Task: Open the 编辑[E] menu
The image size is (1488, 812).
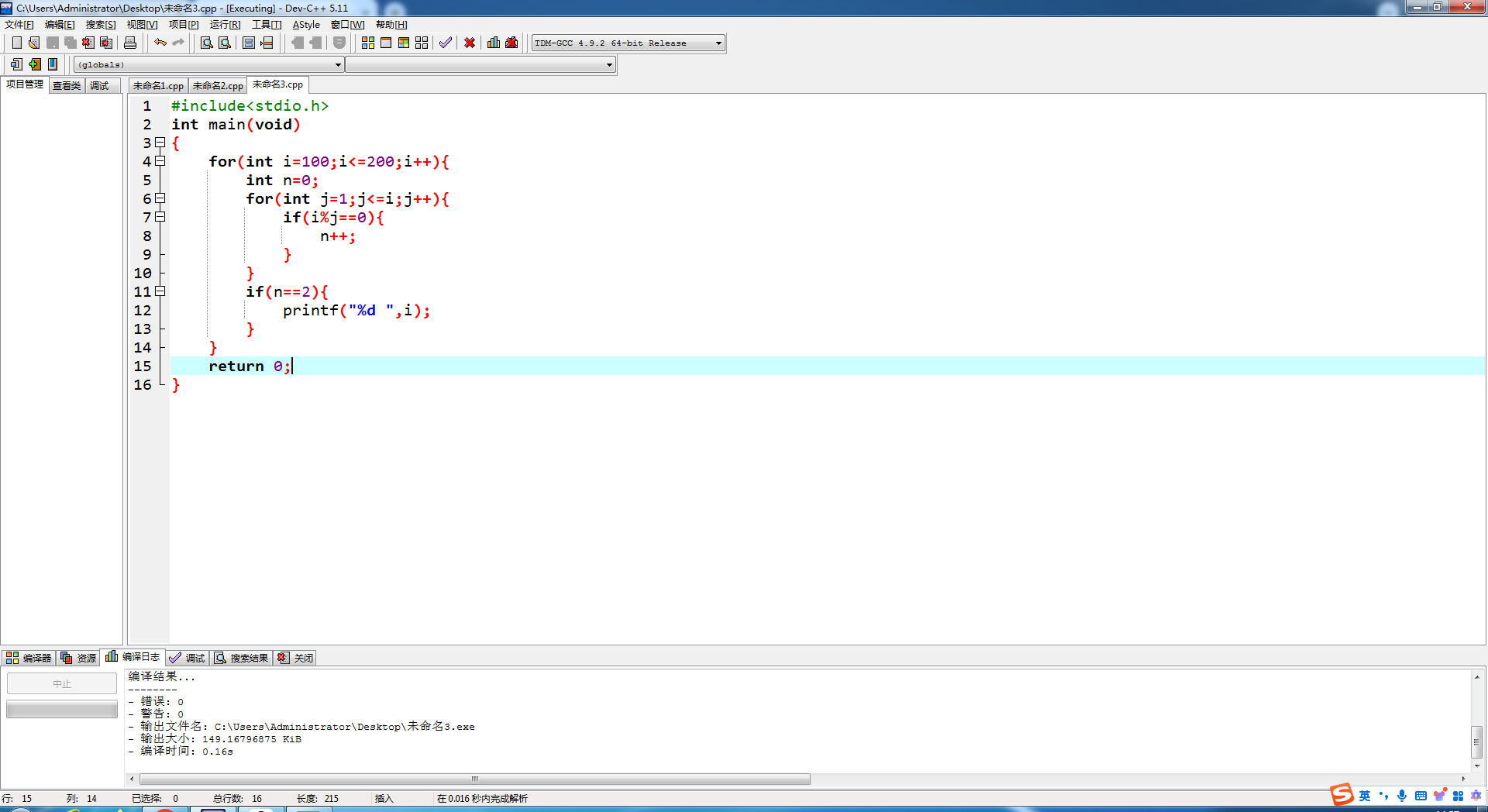Action: [60, 25]
